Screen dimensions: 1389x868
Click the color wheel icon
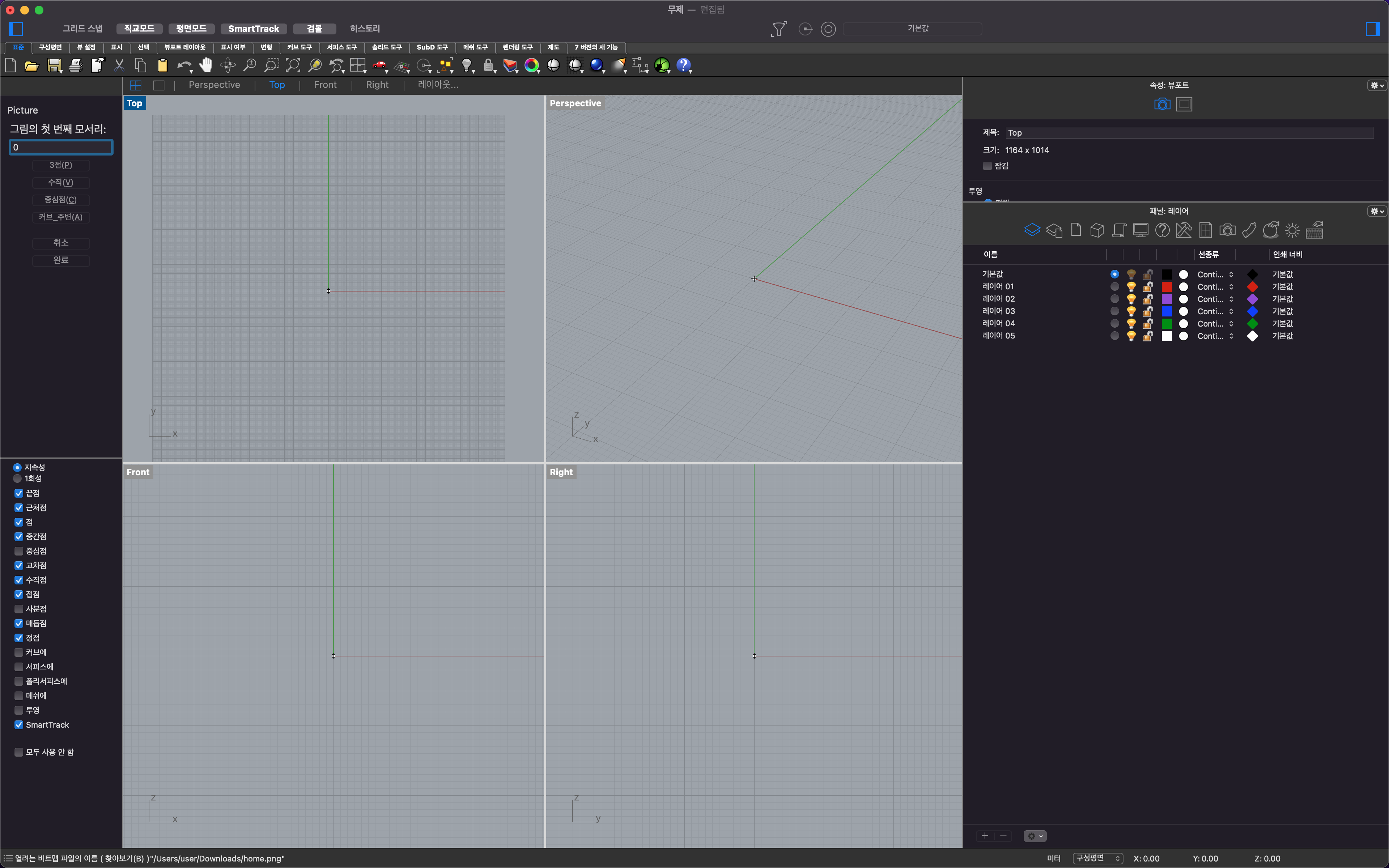click(x=531, y=65)
